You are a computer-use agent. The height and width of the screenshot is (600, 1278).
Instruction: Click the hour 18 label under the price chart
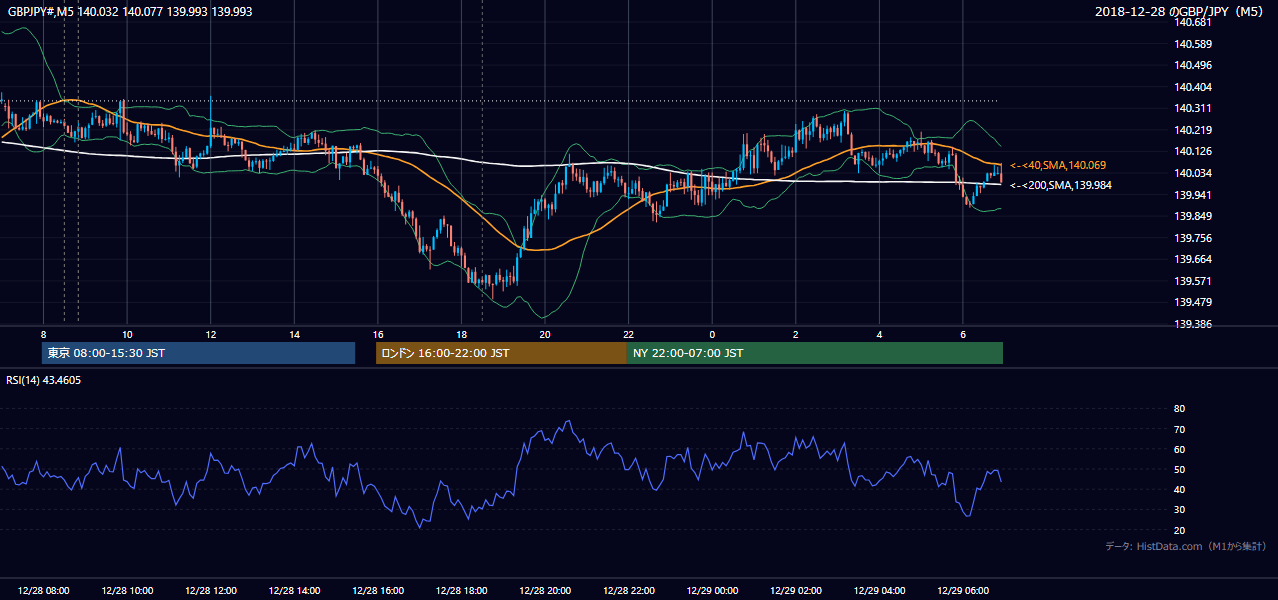[461, 334]
